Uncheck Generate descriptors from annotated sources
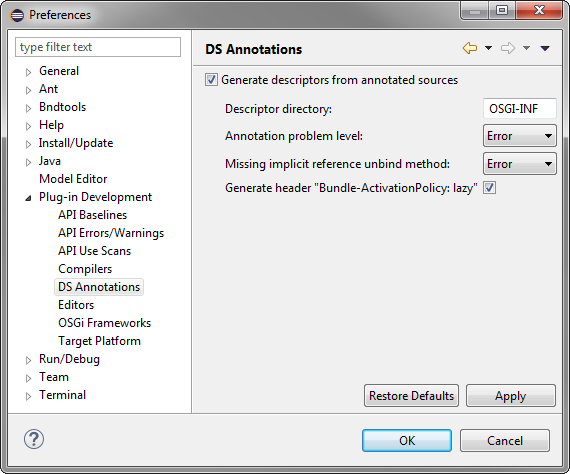The height and width of the screenshot is (474, 570). coord(211,80)
